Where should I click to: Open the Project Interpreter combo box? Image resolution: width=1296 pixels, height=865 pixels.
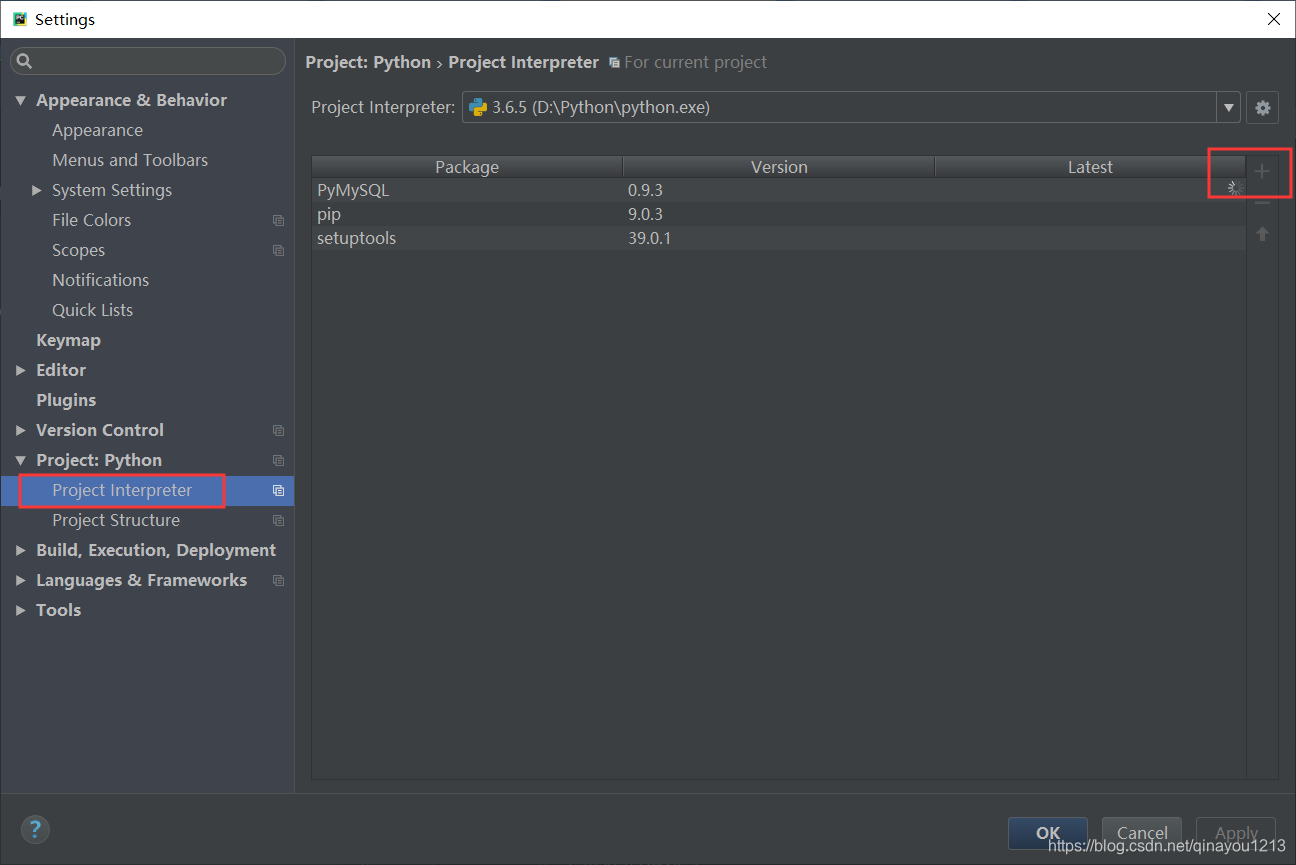(851, 108)
